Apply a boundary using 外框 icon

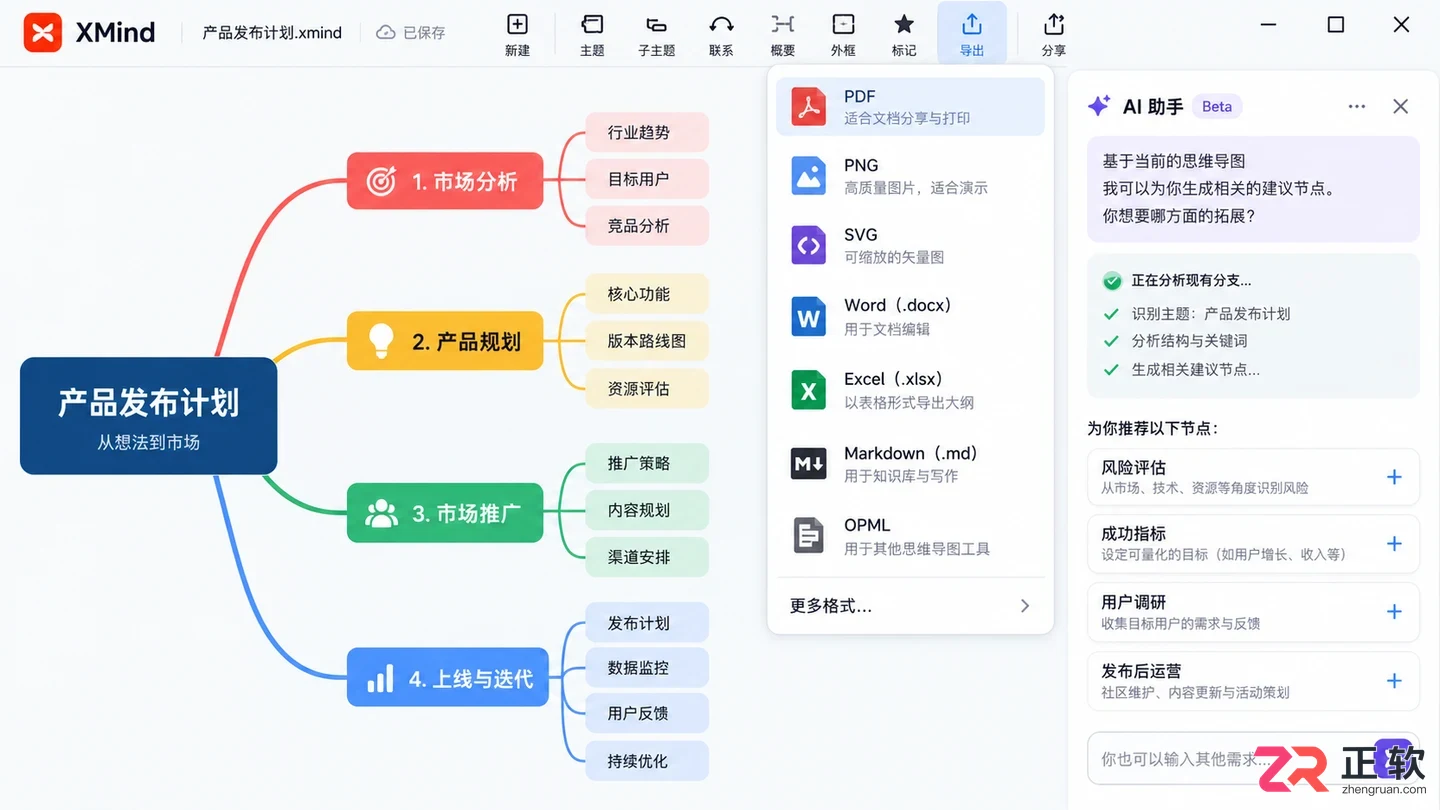(x=843, y=25)
